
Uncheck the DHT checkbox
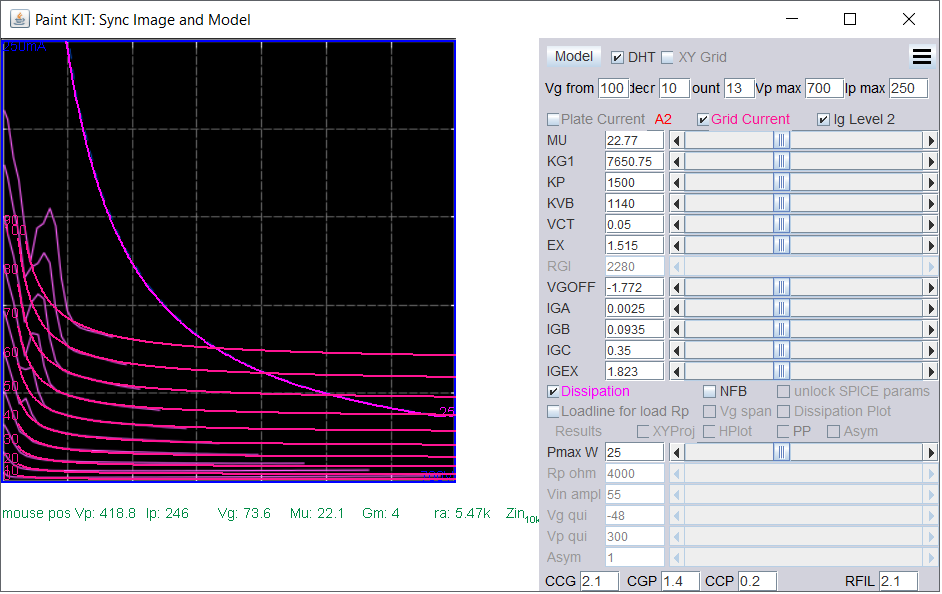[617, 58]
